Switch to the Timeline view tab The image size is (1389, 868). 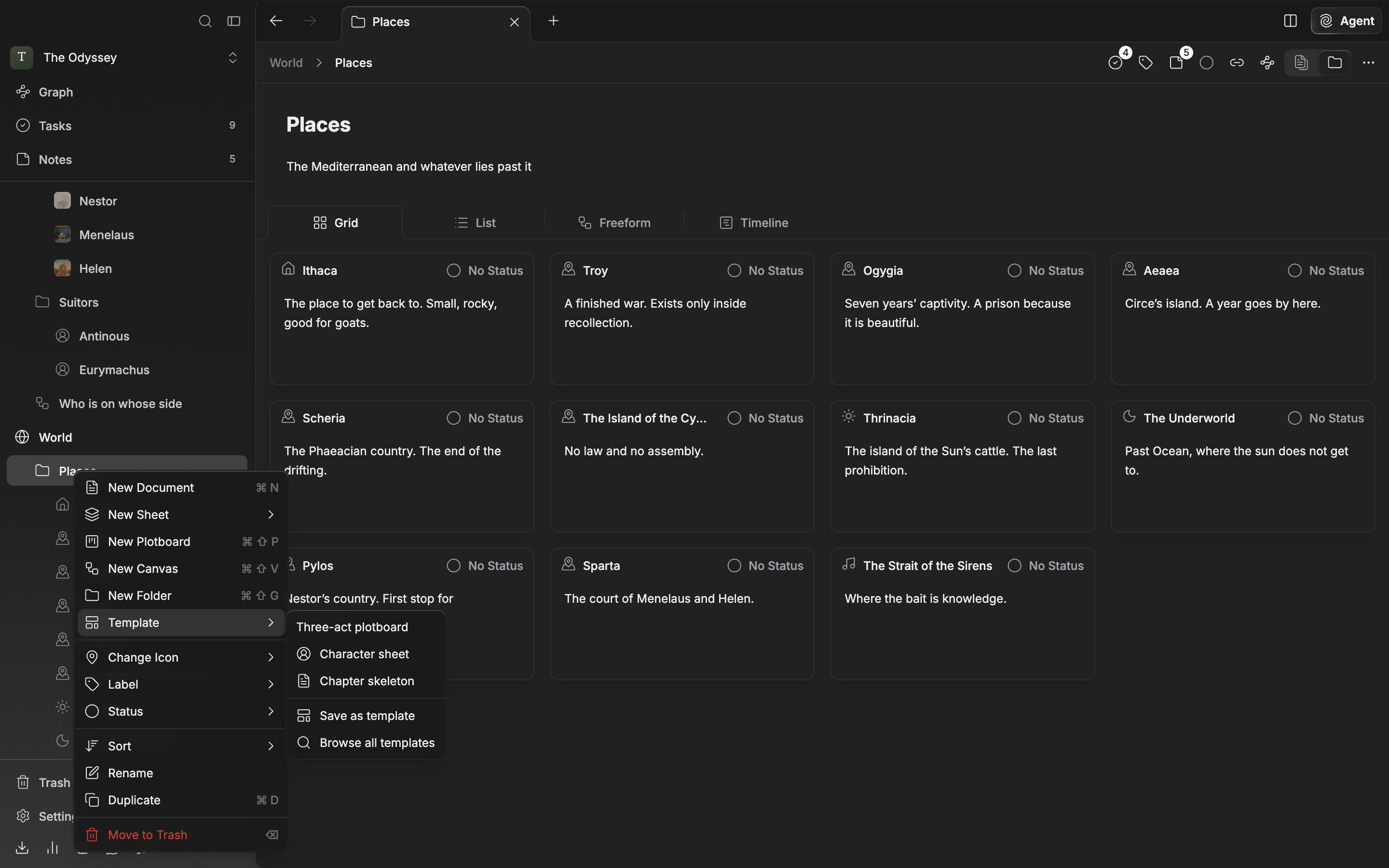[x=754, y=223]
